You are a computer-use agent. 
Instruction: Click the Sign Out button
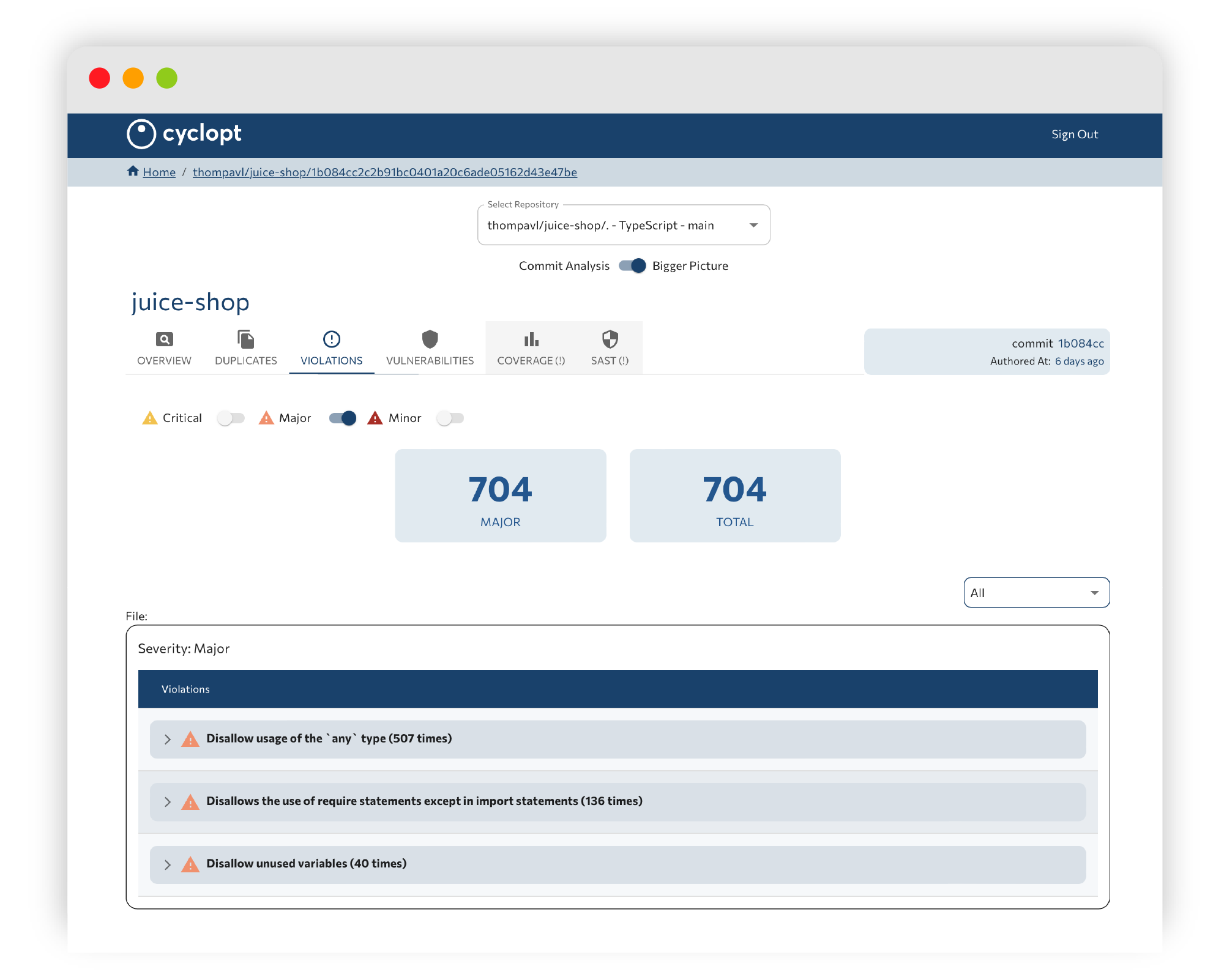pos(1075,134)
